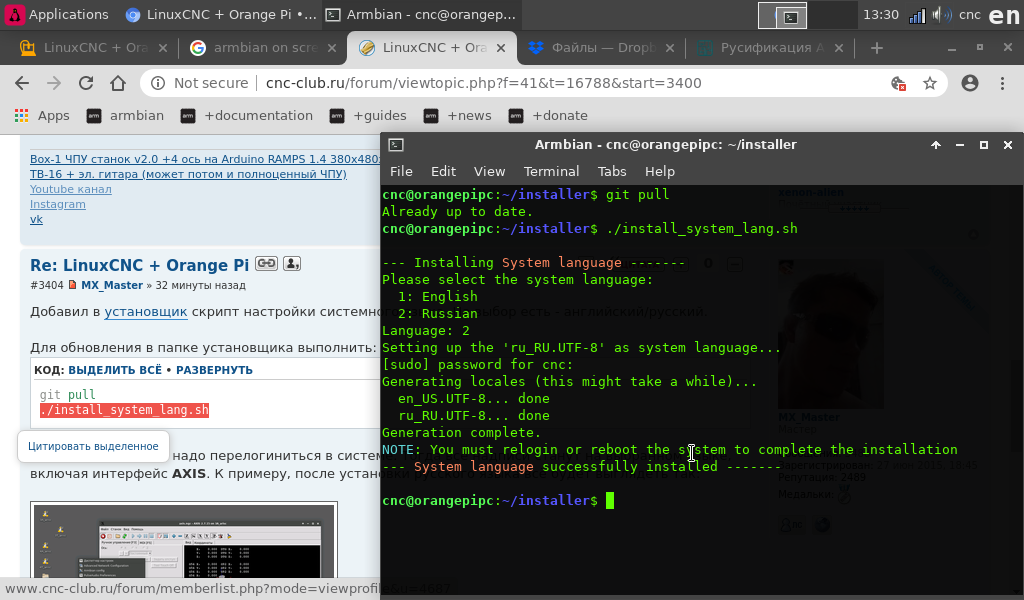Close the armbian on scre tab
This screenshot has height=600, width=1024.
(332, 48)
